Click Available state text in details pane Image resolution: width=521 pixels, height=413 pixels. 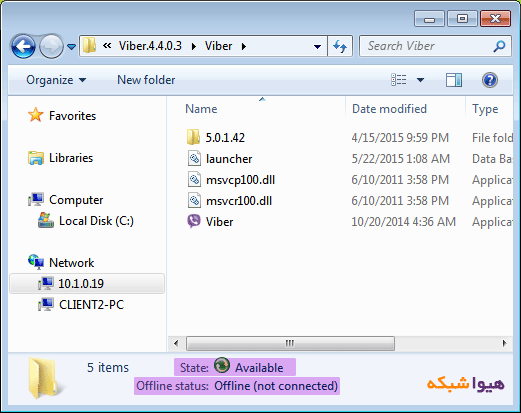[x=259, y=368]
